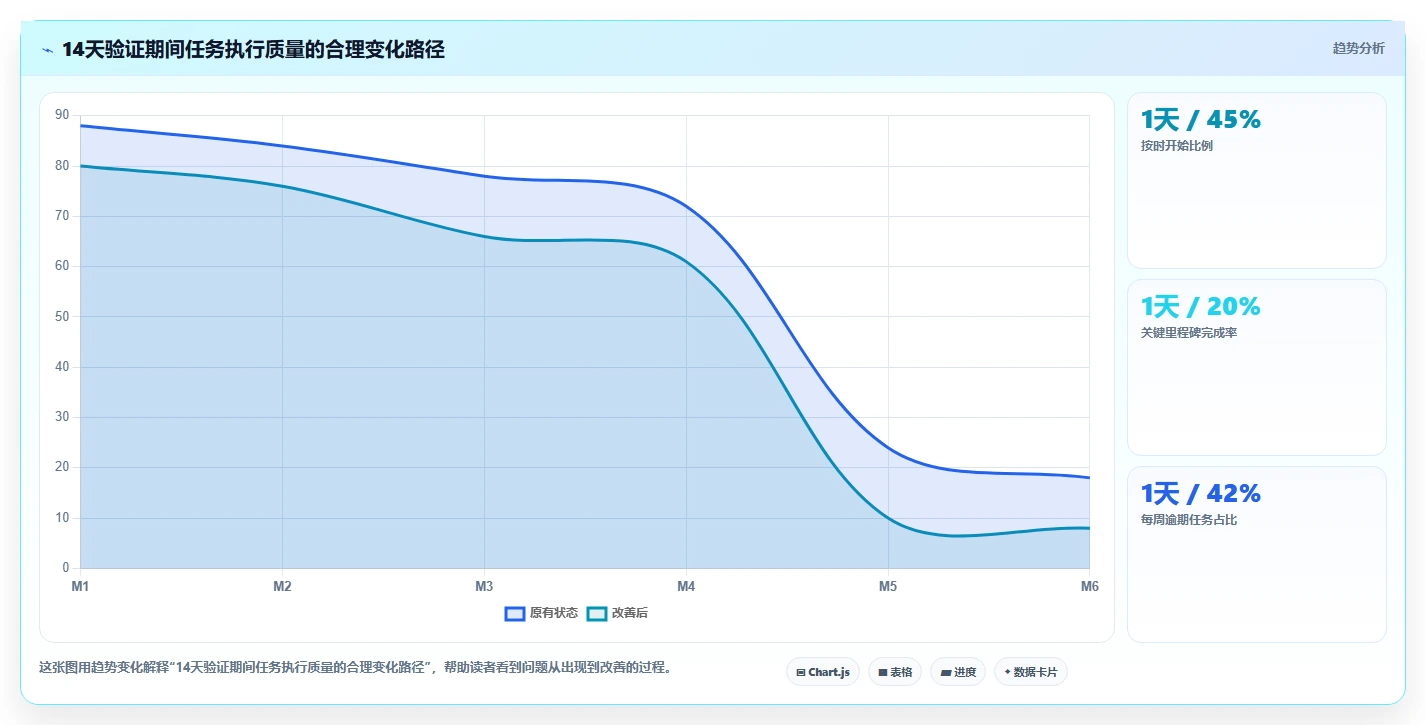The image size is (1426, 725).
Task: Click the 进度 tag icon
Action: [946, 673]
